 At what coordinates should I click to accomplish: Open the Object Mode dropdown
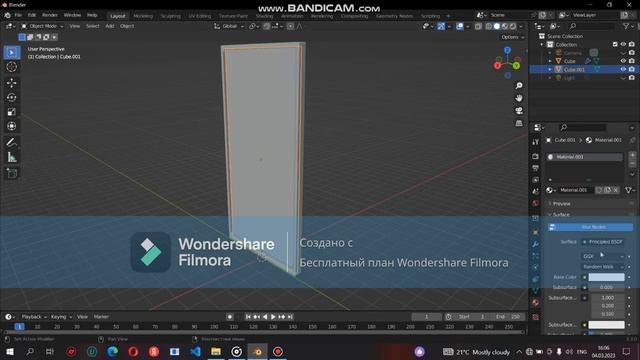42,26
